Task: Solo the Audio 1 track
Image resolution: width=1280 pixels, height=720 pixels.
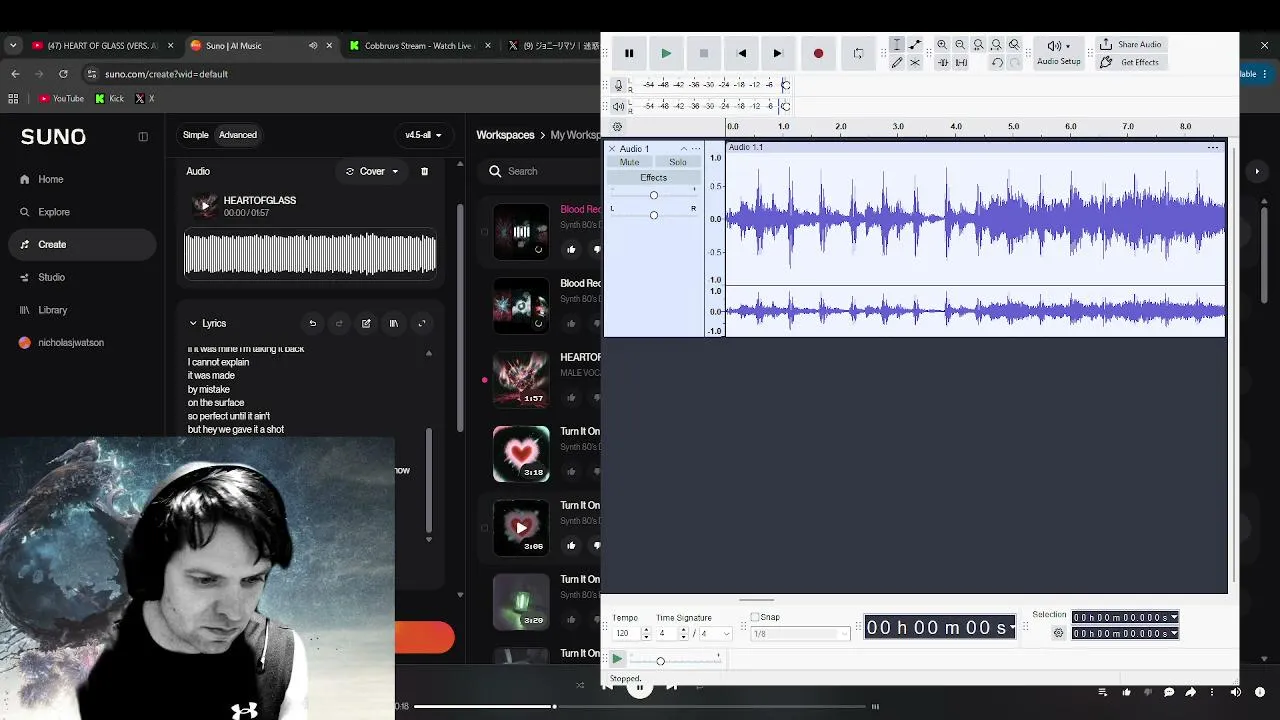Action: pos(678,162)
